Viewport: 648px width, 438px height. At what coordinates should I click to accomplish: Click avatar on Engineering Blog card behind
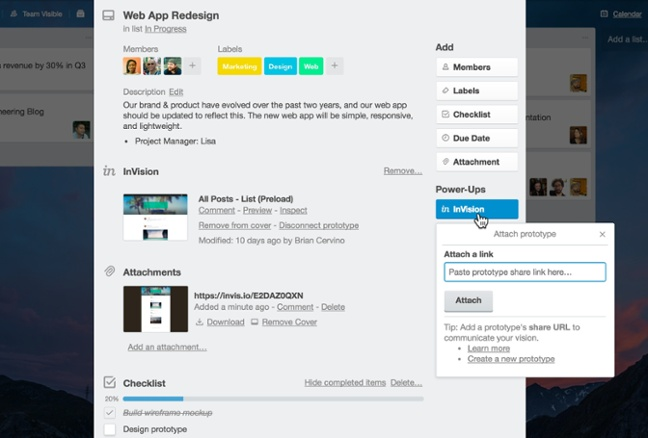(81, 130)
